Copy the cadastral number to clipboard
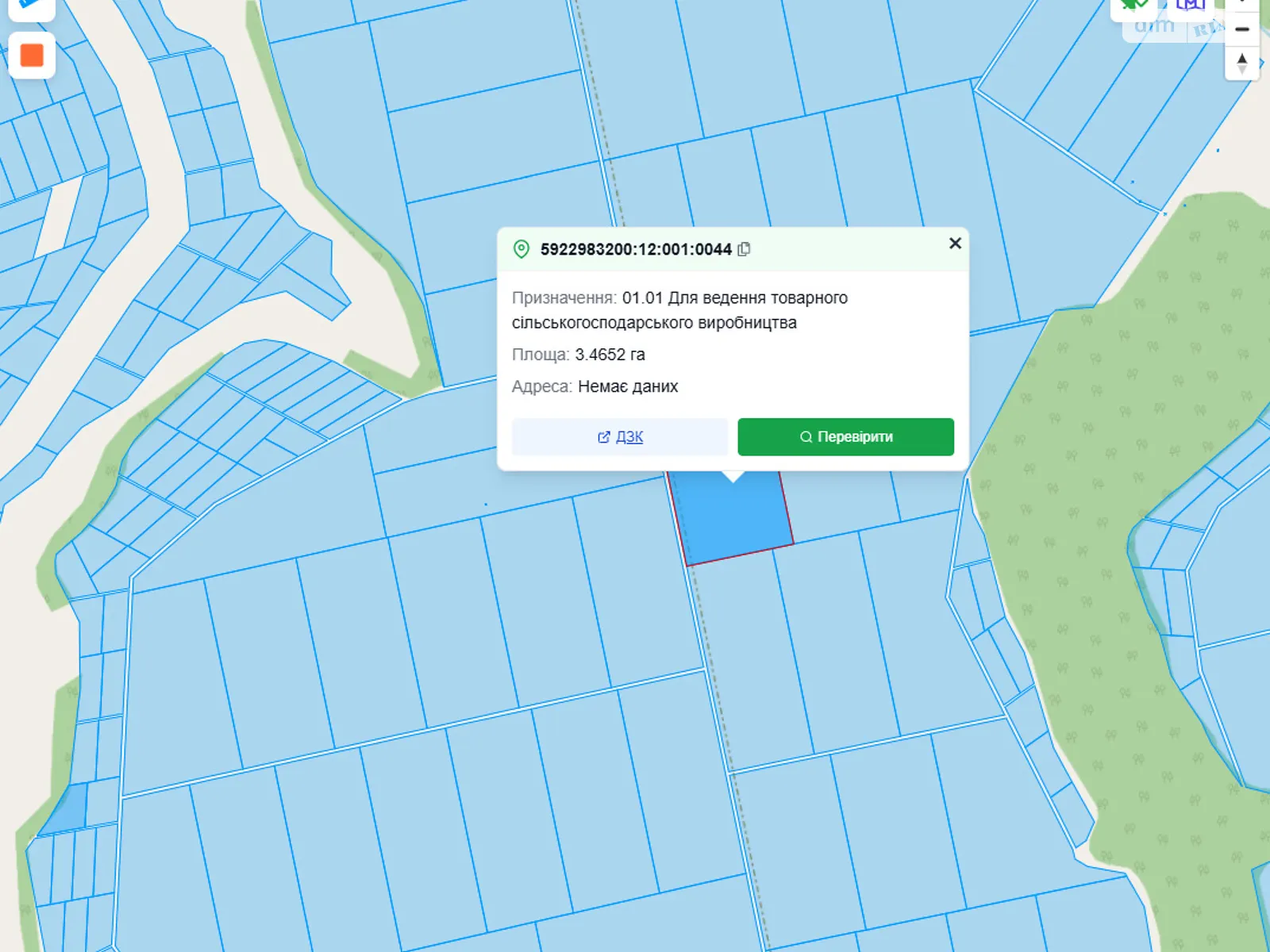Viewport: 1270px width, 952px height. pyautogui.click(x=744, y=249)
